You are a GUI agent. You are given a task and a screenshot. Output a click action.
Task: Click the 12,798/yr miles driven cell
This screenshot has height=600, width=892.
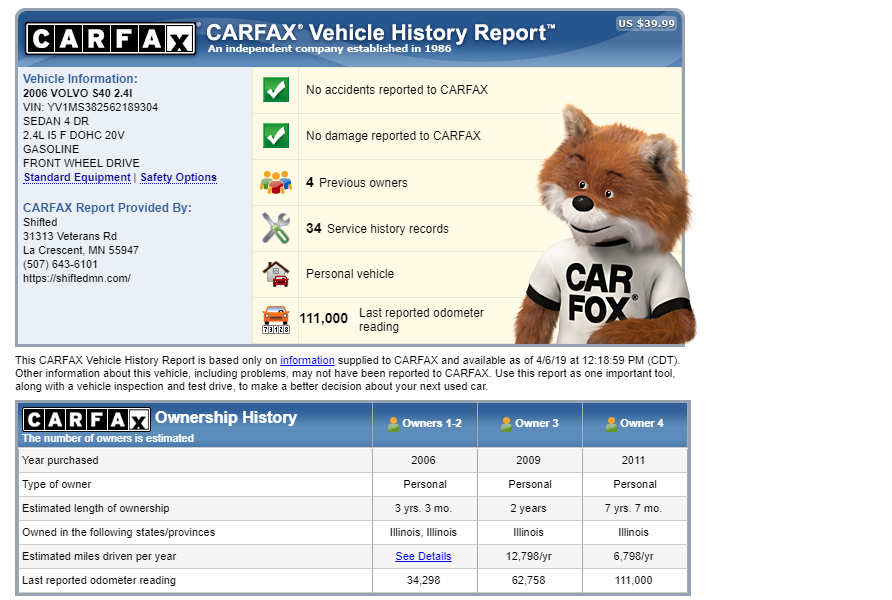(528, 556)
